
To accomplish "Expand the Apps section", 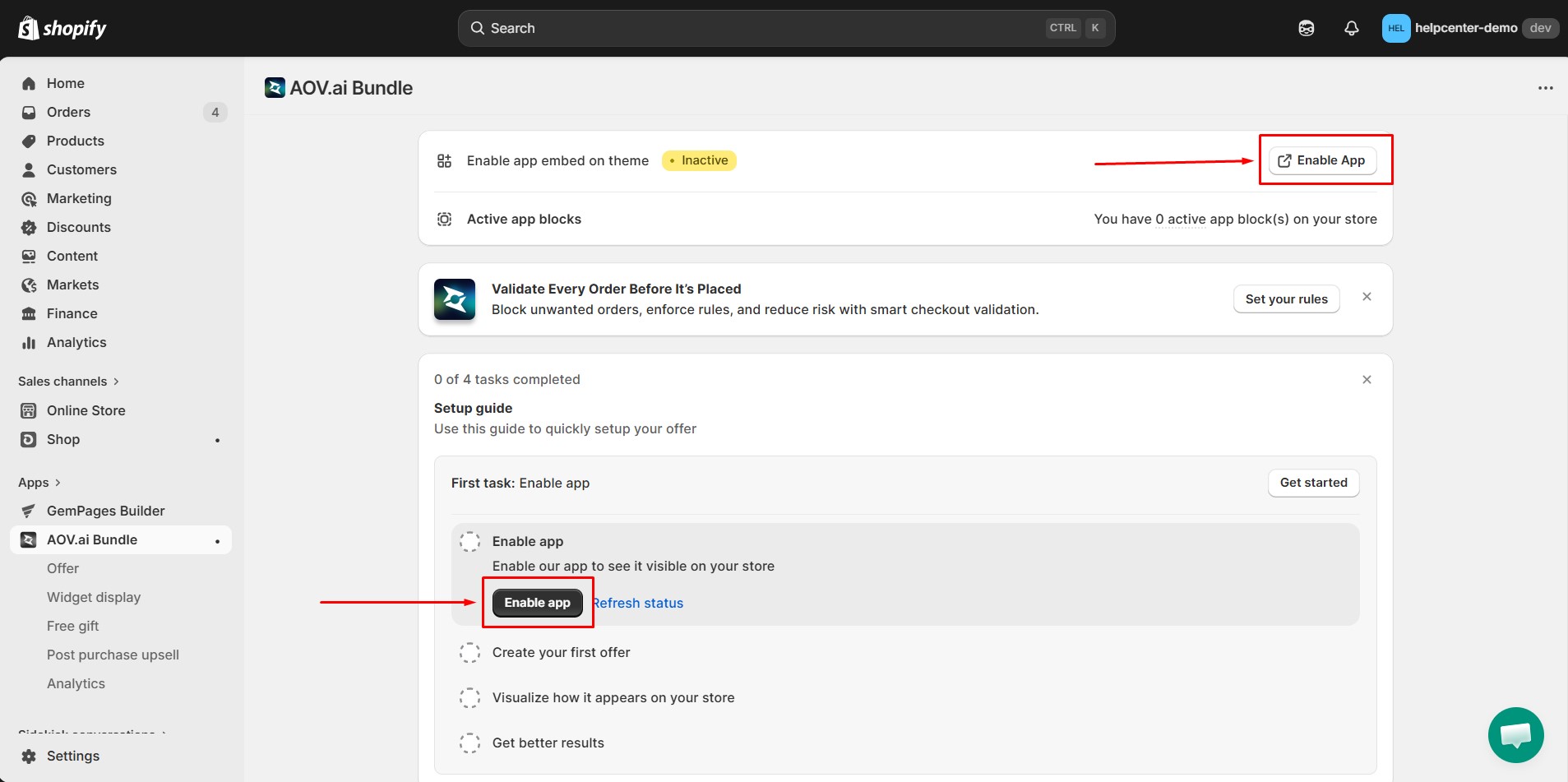I will (x=39, y=482).
